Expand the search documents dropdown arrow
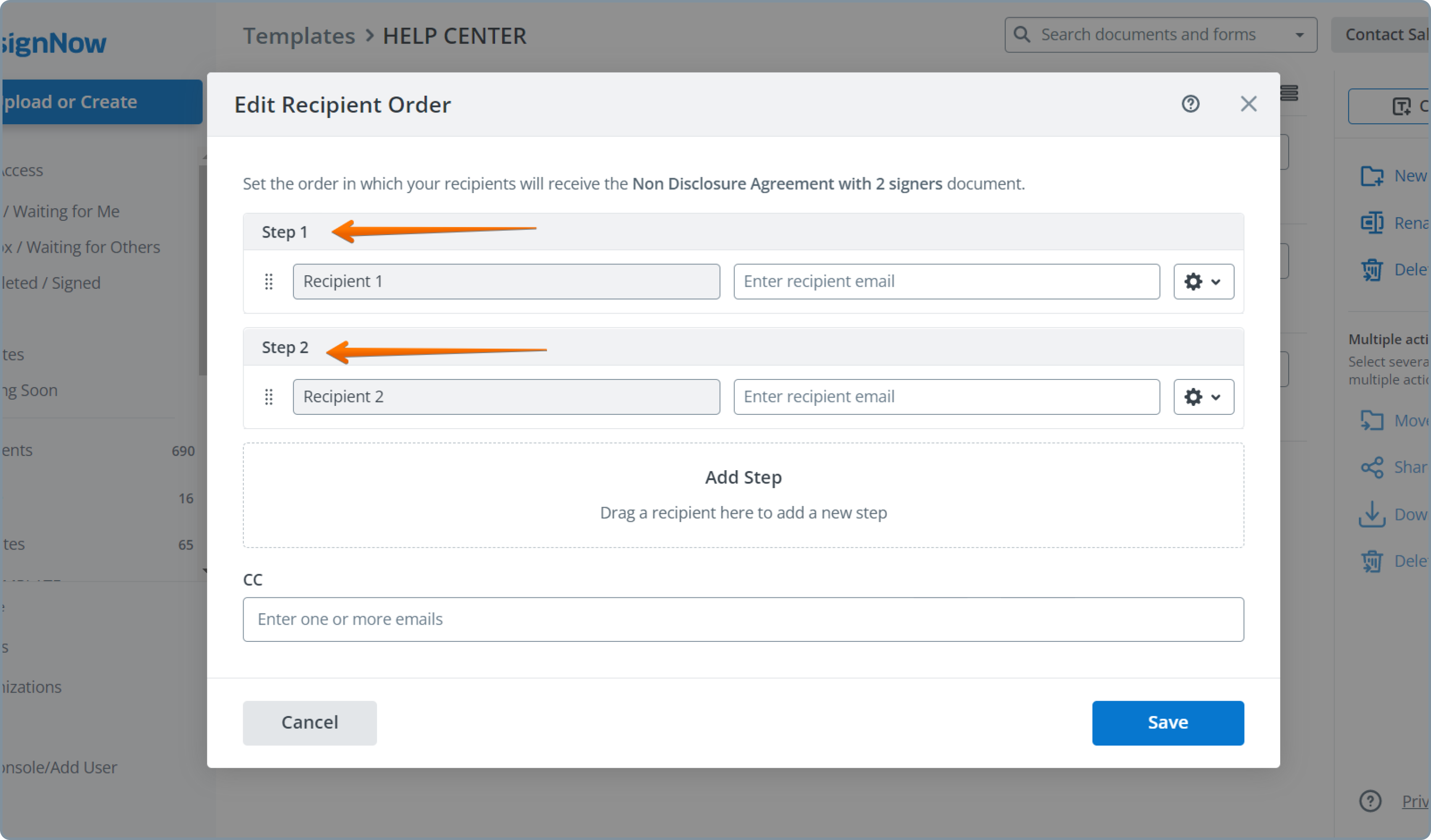The image size is (1431, 840). pyautogui.click(x=1299, y=35)
